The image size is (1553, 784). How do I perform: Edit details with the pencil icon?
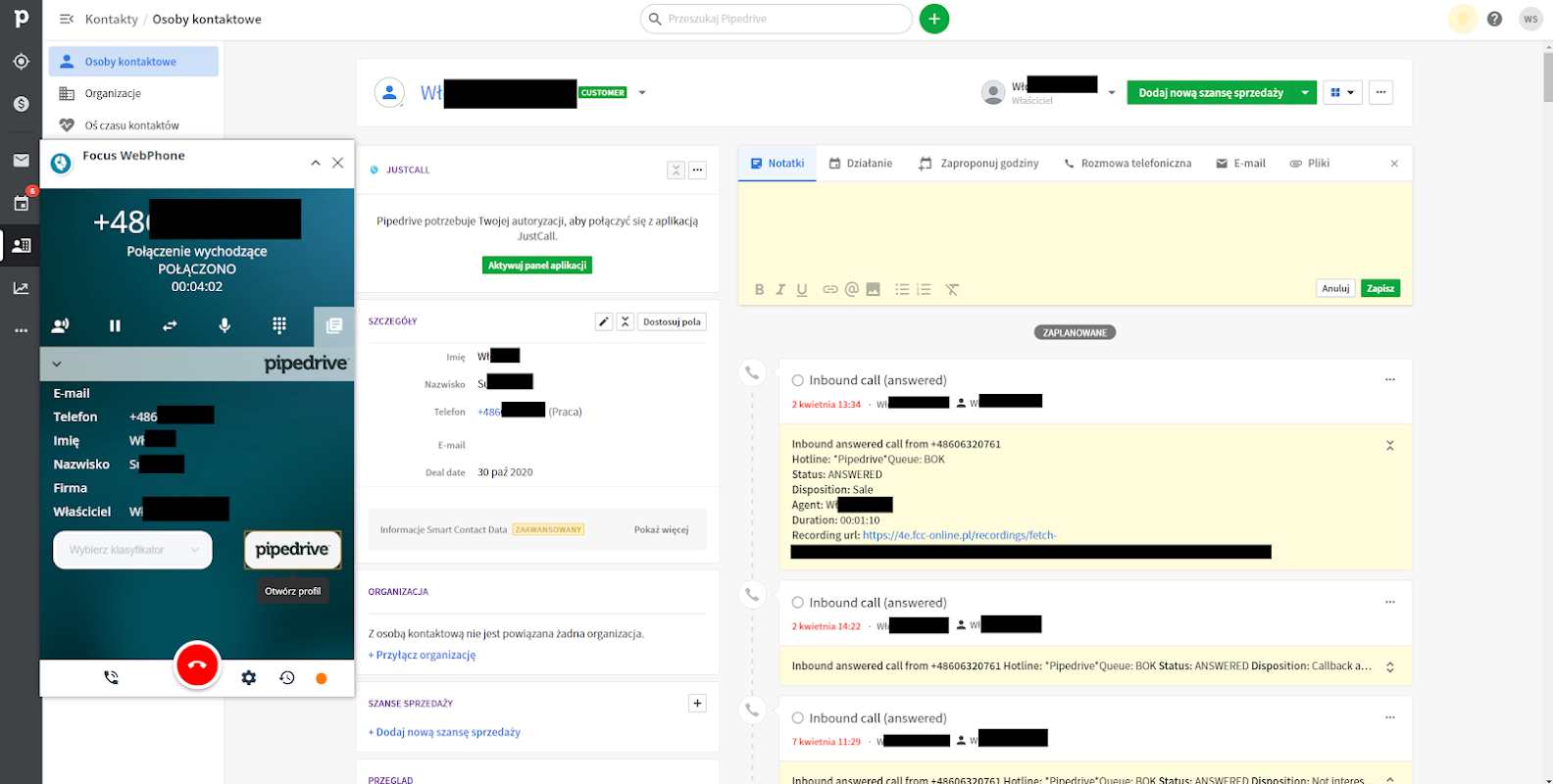(x=604, y=321)
